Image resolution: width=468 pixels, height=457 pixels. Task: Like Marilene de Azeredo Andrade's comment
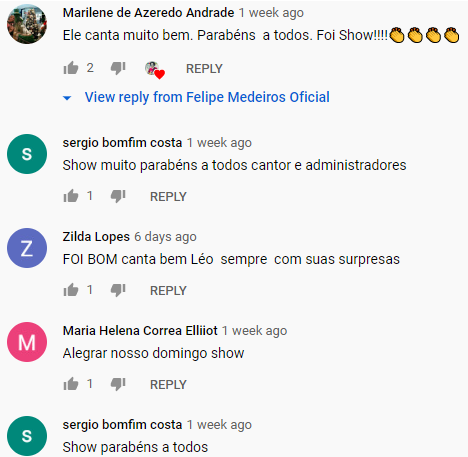click(71, 68)
